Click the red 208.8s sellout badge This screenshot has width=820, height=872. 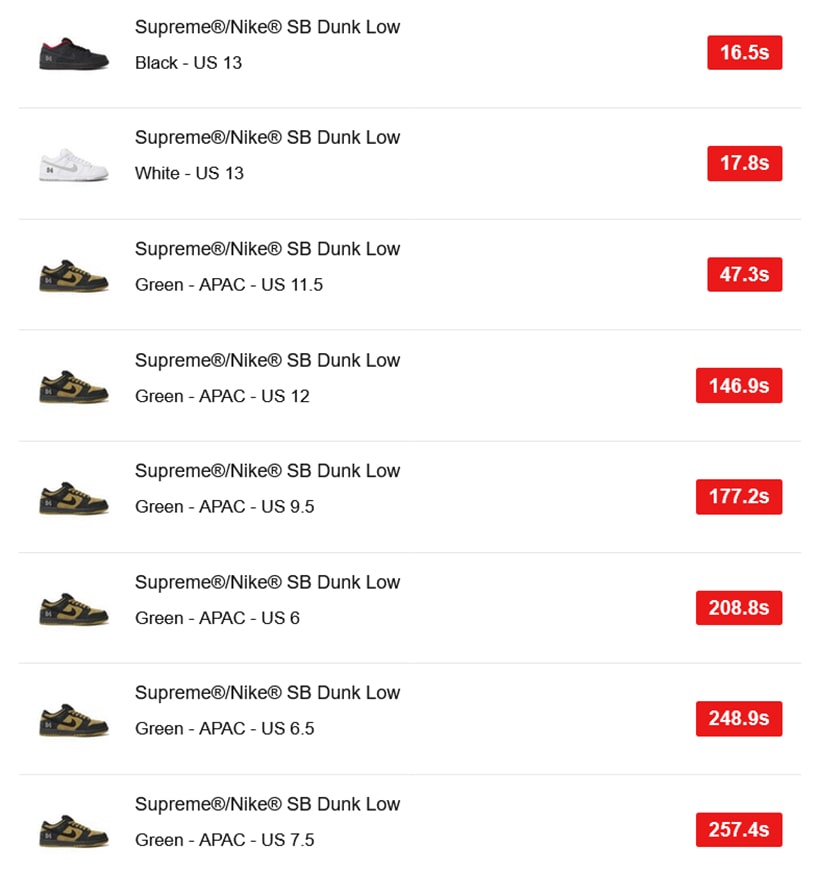(x=738, y=607)
